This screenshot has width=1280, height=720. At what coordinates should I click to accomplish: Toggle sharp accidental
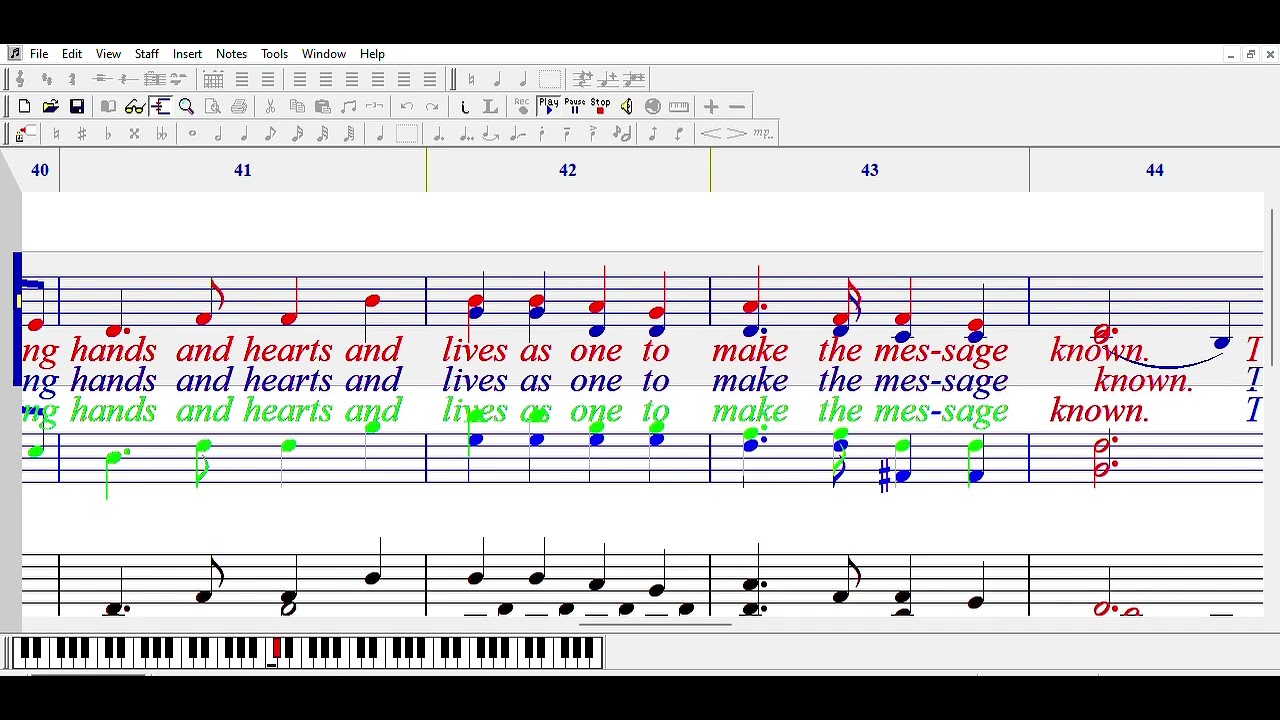82,133
